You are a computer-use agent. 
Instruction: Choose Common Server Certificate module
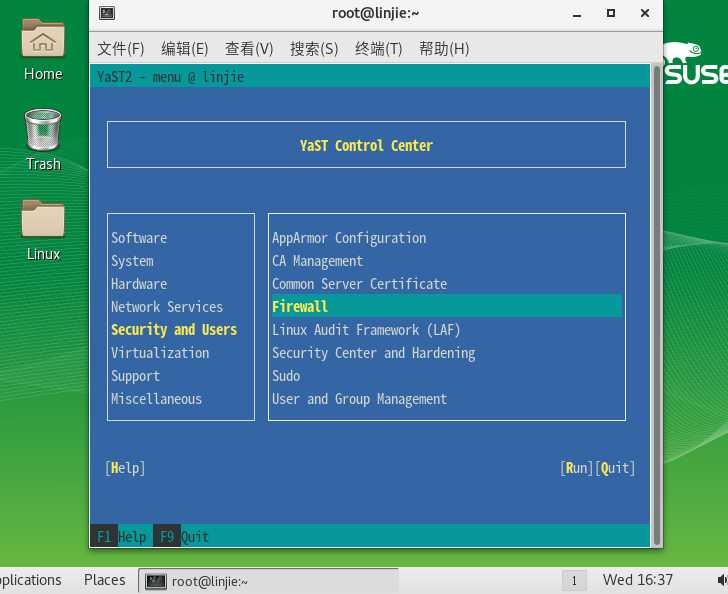point(359,284)
